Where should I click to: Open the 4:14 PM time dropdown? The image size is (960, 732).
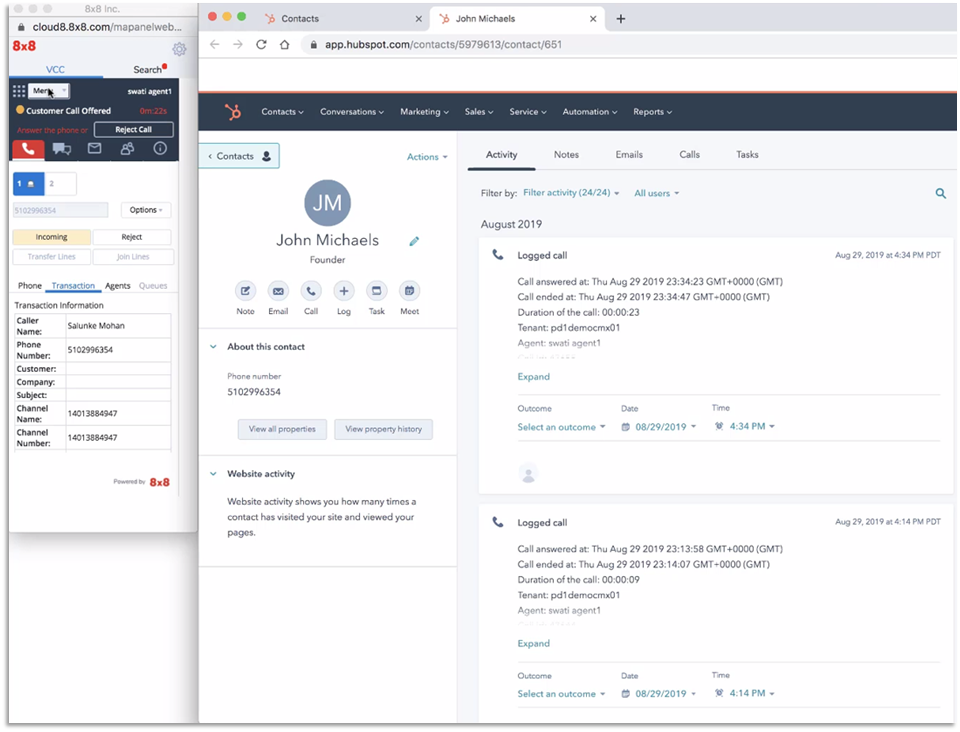[x=744, y=693]
